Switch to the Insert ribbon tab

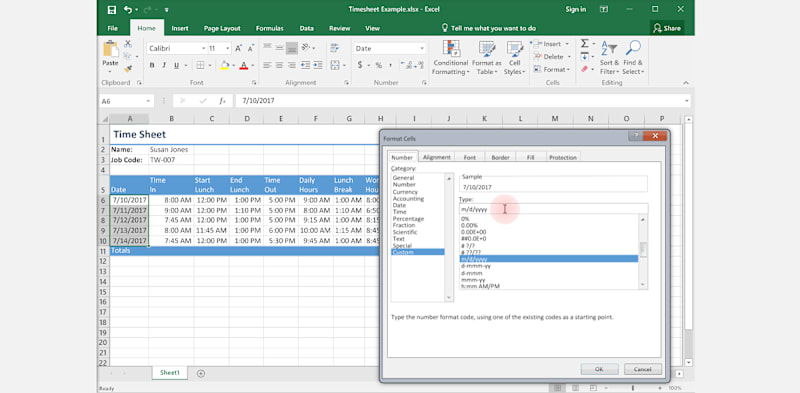tap(180, 29)
